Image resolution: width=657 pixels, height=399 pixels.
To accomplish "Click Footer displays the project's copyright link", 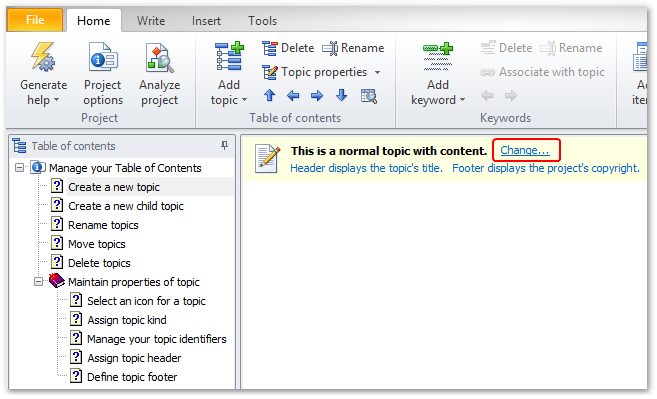I will (x=546, y=168).
